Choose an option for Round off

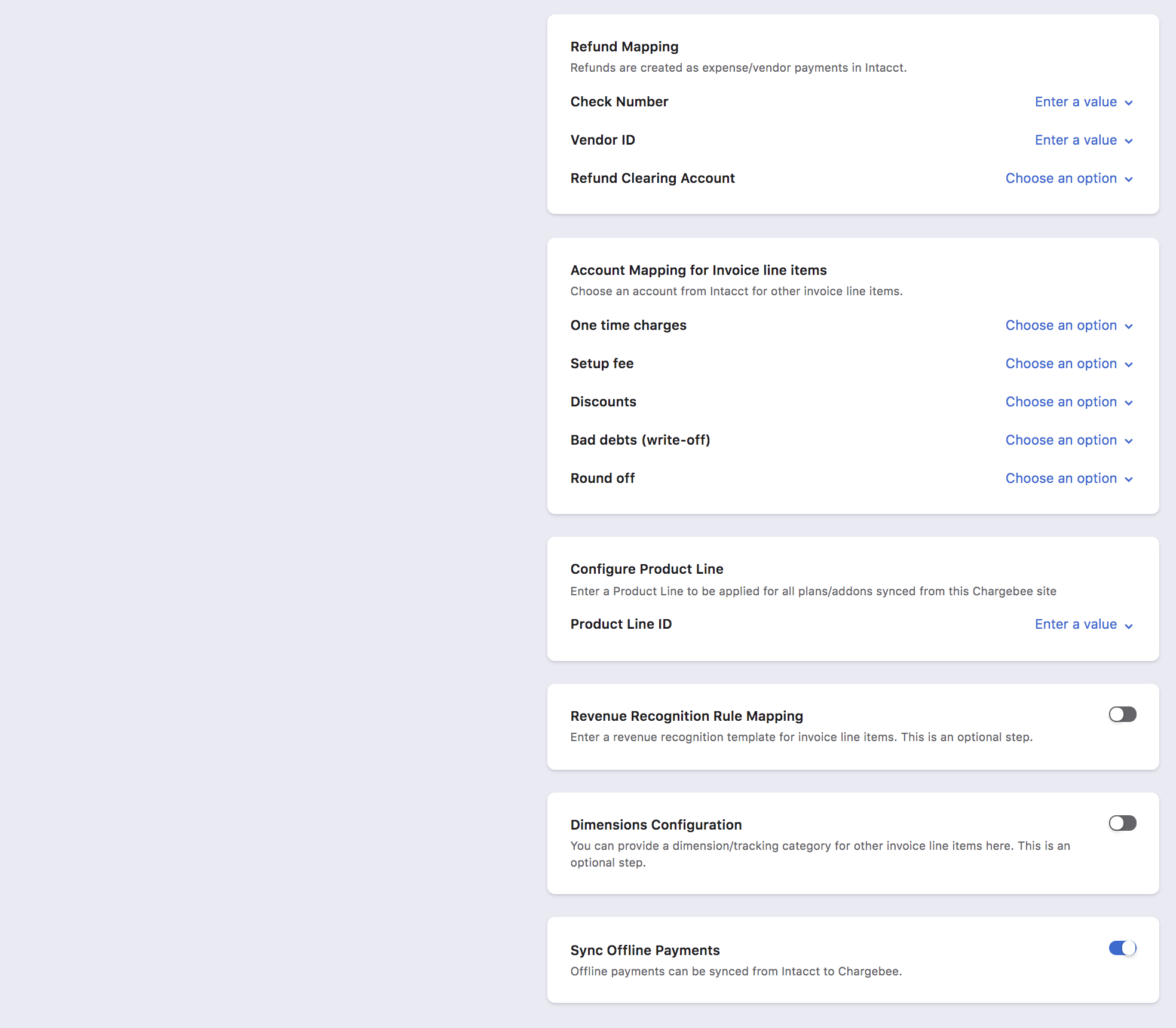click(1069, 478)
